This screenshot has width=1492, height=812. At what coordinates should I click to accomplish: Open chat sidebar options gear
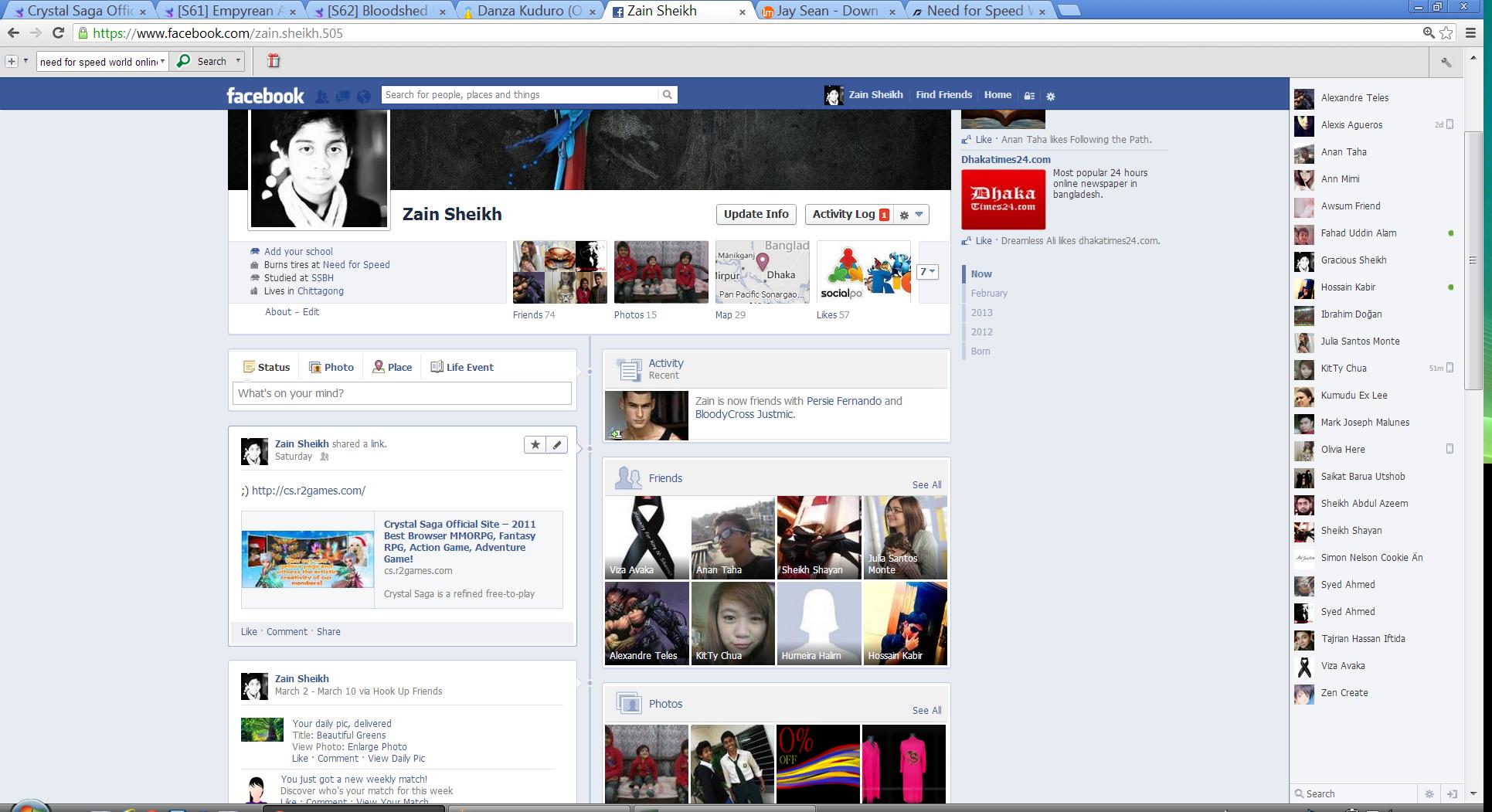(x=1429, y=793)
